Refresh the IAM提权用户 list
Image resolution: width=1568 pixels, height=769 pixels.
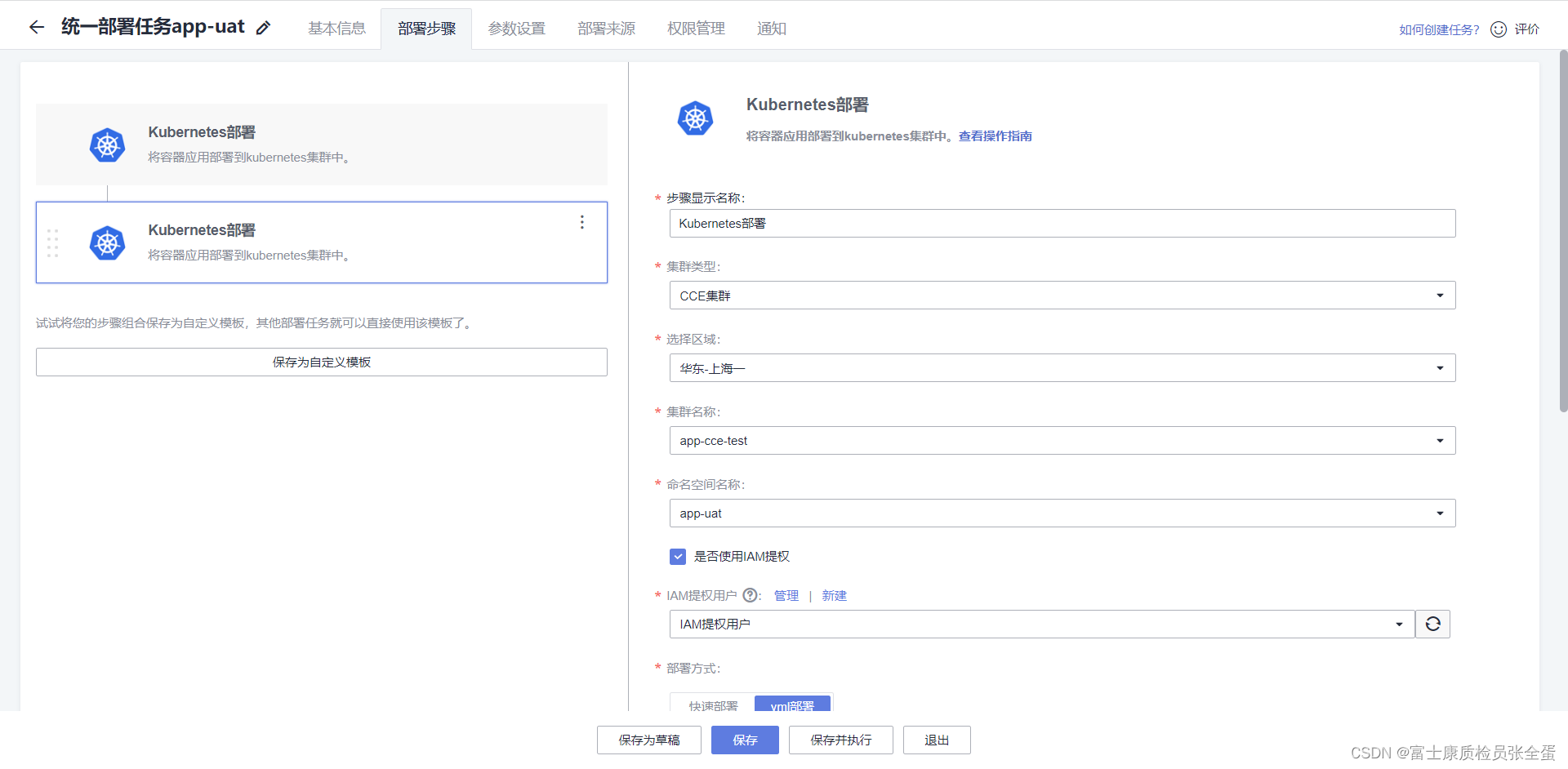(1432, 625)
